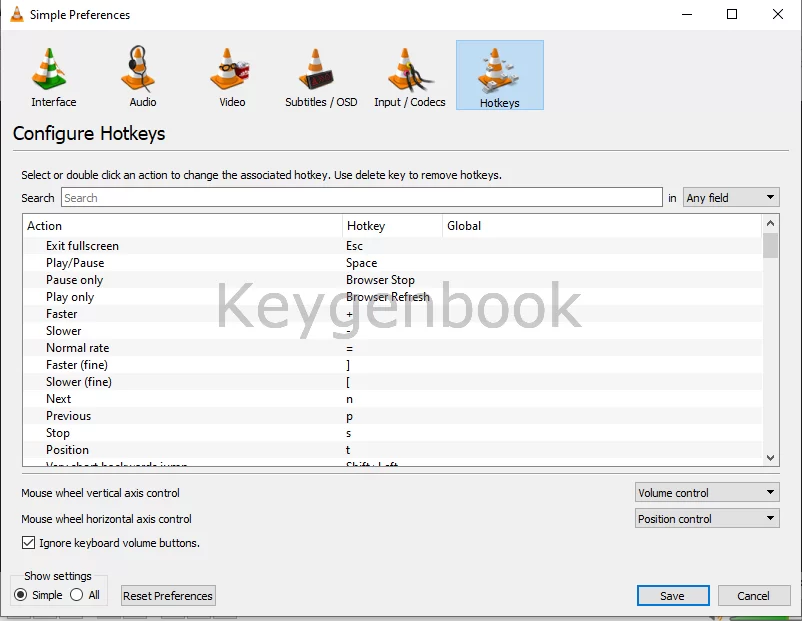The height and width of the screenshot is (621, 802).
Task: Click the hotkey list vertical scrollbar
Action: (770, 350)
